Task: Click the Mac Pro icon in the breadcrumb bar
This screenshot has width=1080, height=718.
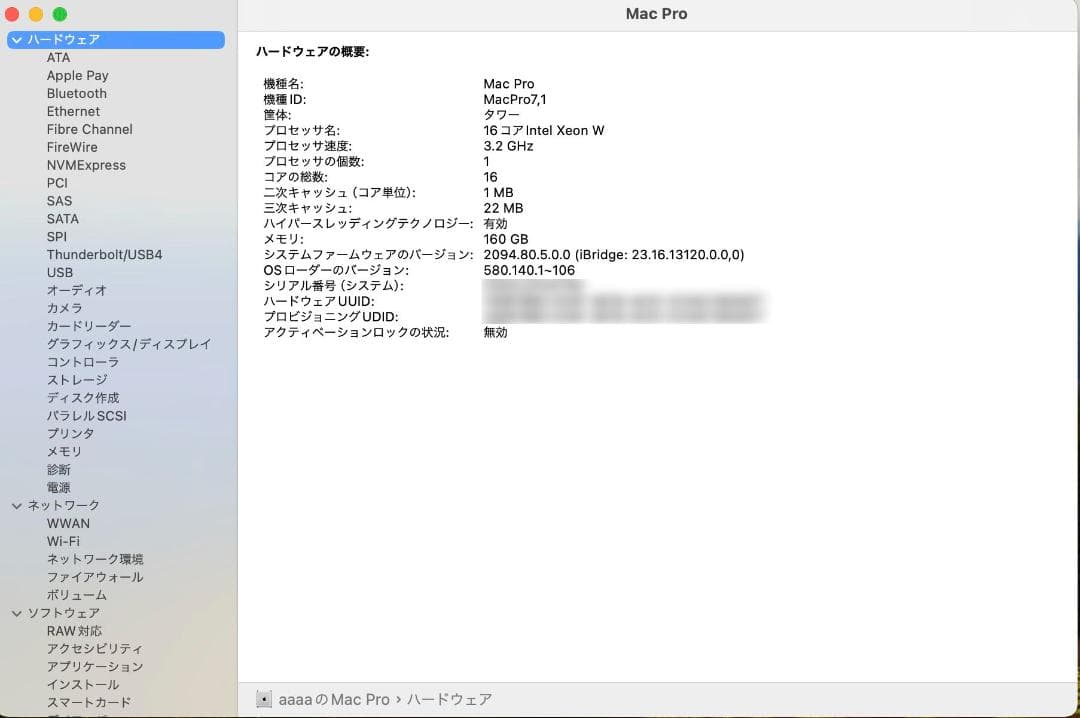Action: coord(263,699)
